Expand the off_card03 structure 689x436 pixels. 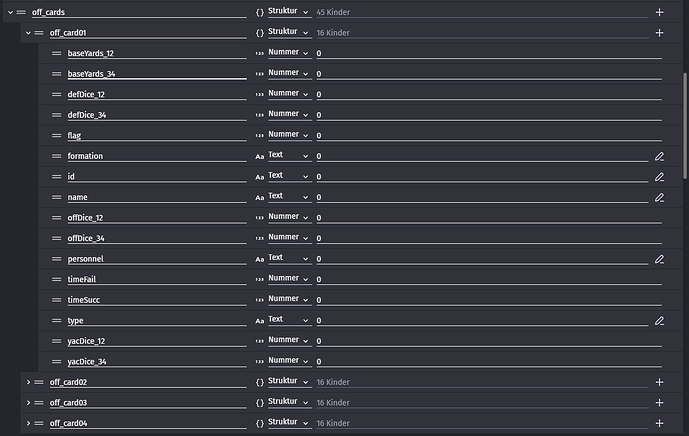(x=27, y=403)
